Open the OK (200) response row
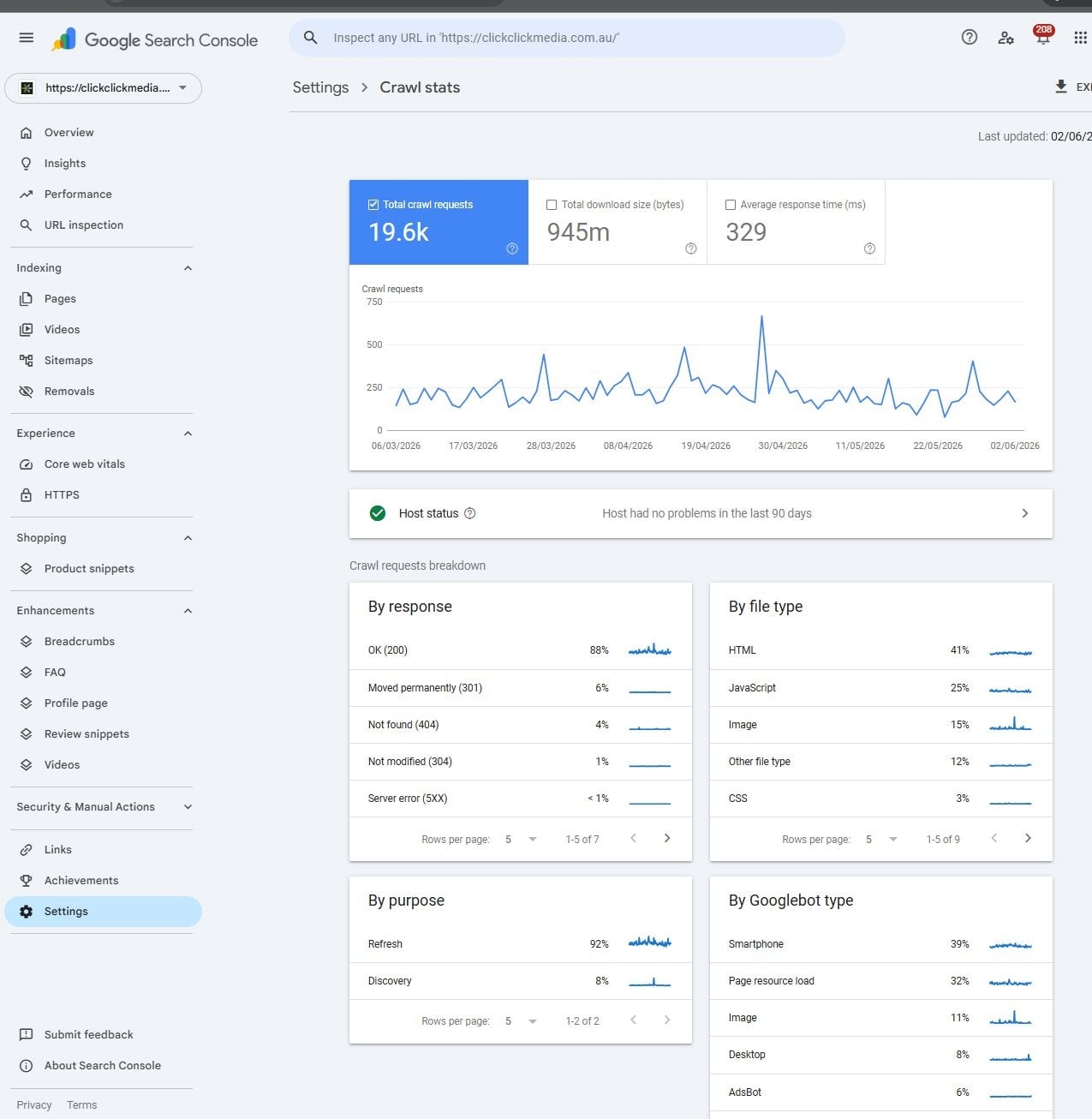The width and height of the screenshot is (1092, 1119). click(520, 650)
